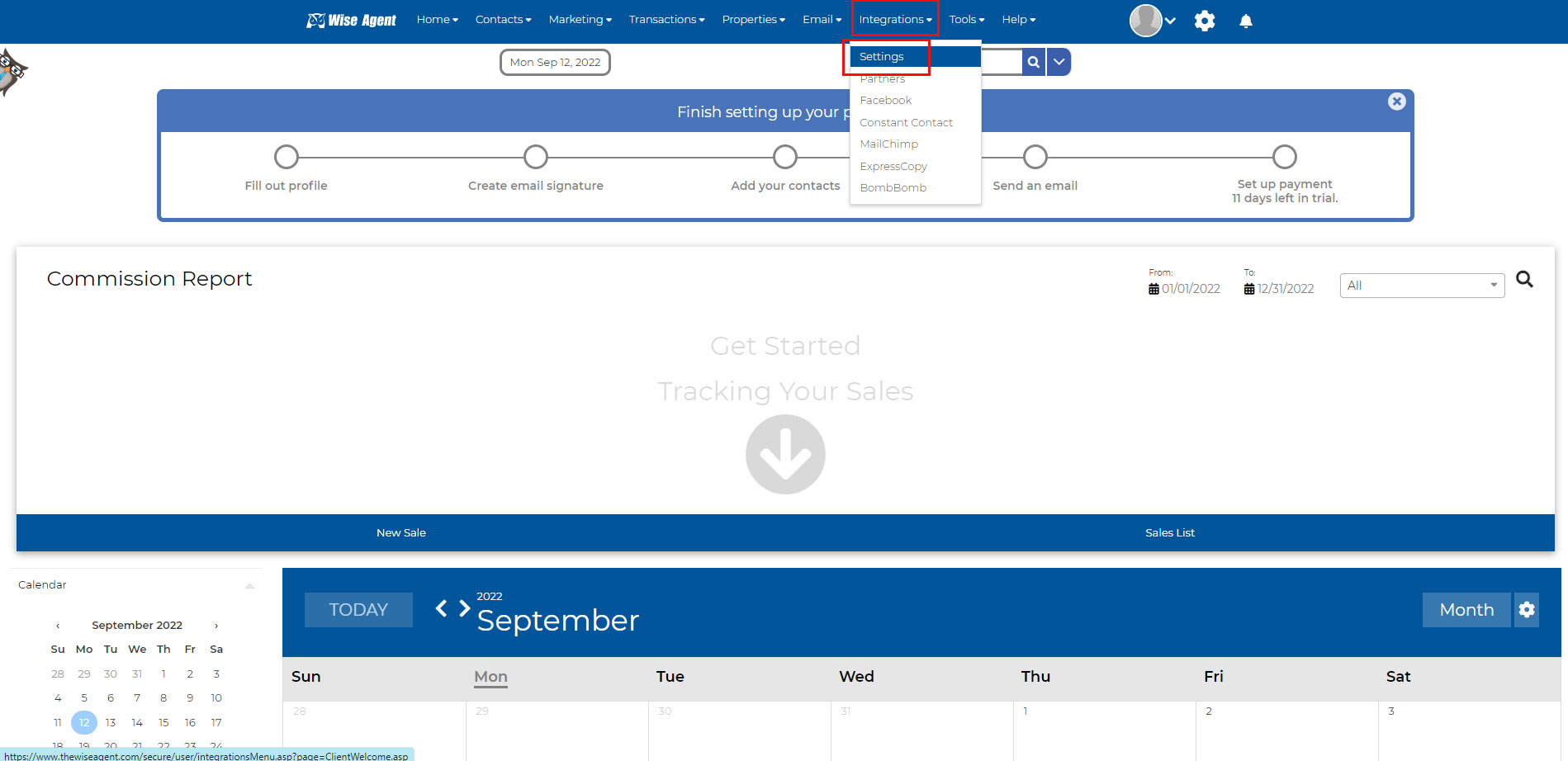Select Settings in Integrations menu
The image size is (1568, 761).
point(882,57)
